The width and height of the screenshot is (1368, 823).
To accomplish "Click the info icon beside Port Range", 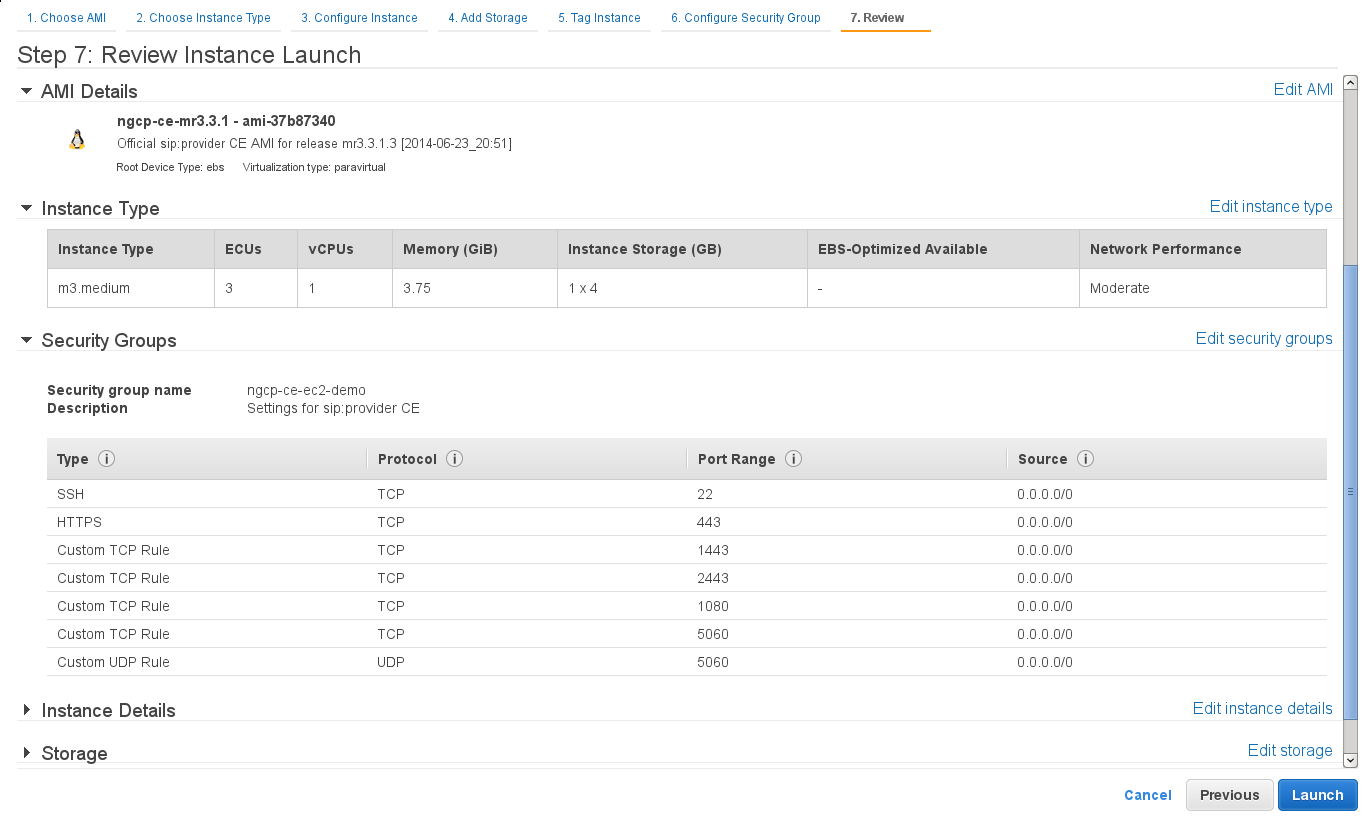I will coord(793,459).
